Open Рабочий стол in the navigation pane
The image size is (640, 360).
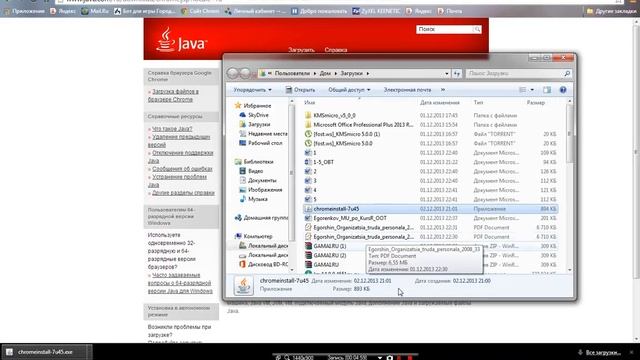[x=265, y=143]
